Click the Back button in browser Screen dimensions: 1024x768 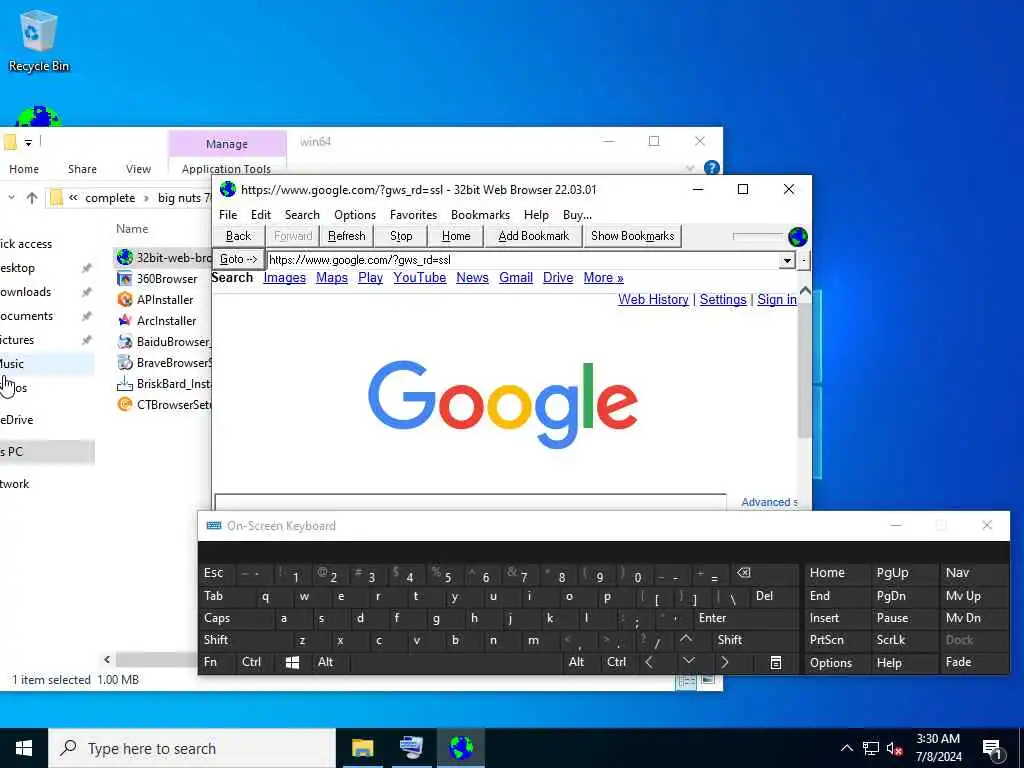(238, 236)
